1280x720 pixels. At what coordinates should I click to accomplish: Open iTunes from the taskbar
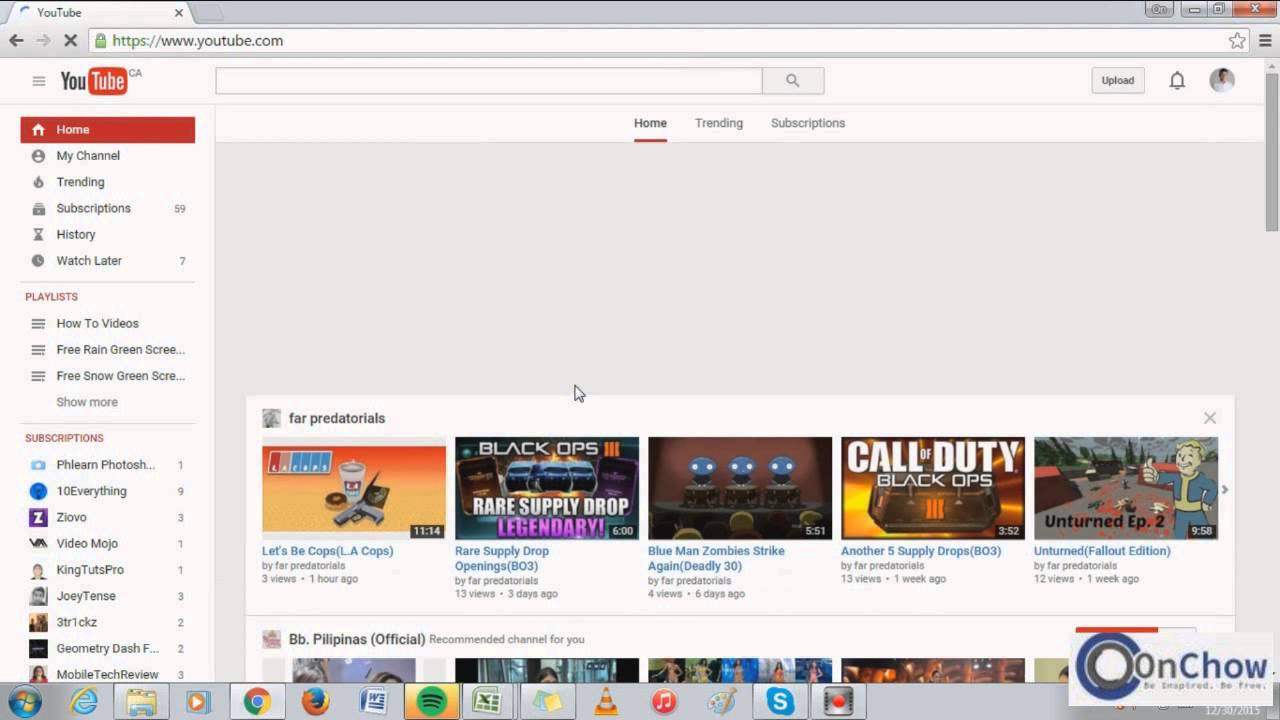664,702
